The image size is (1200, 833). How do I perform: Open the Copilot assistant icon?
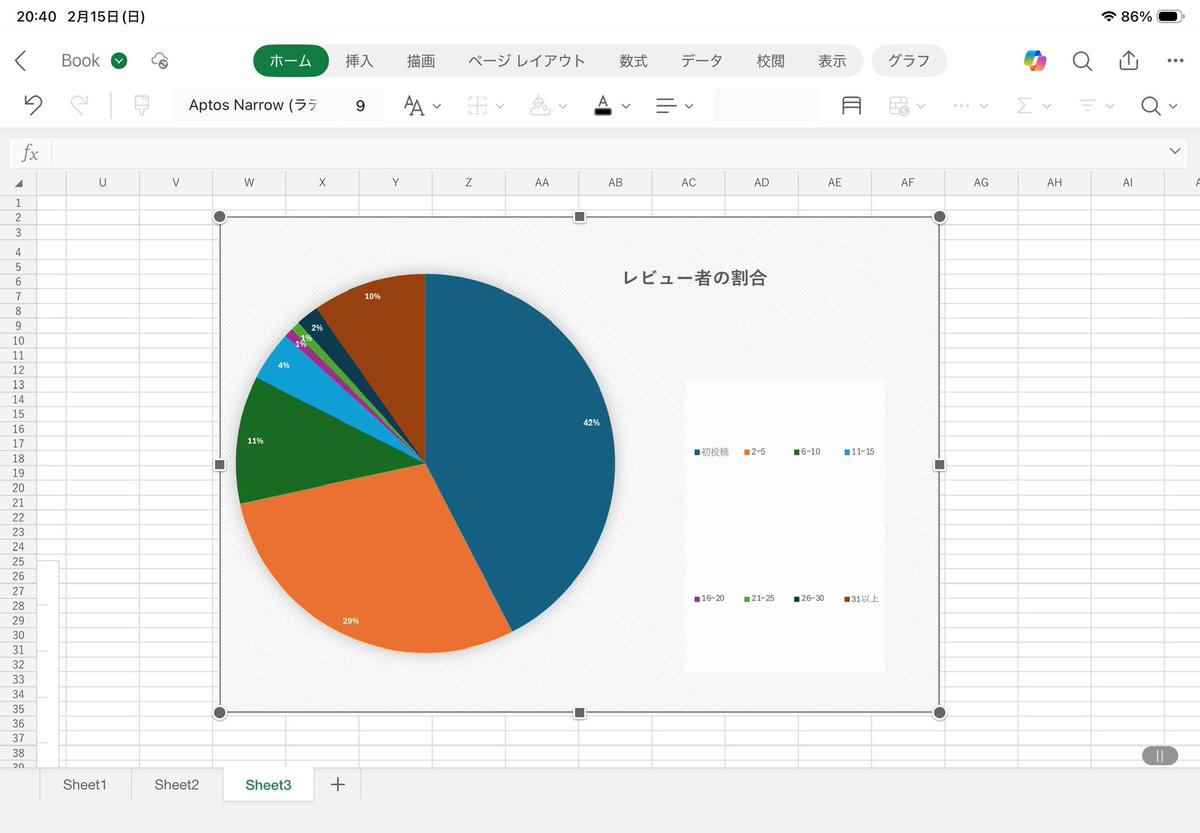tap(1035, 61)
